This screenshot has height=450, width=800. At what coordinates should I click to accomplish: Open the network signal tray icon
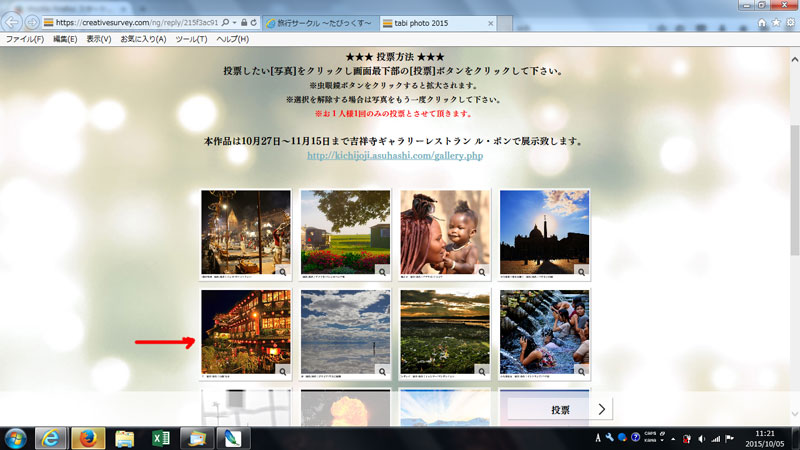point(716,439)
